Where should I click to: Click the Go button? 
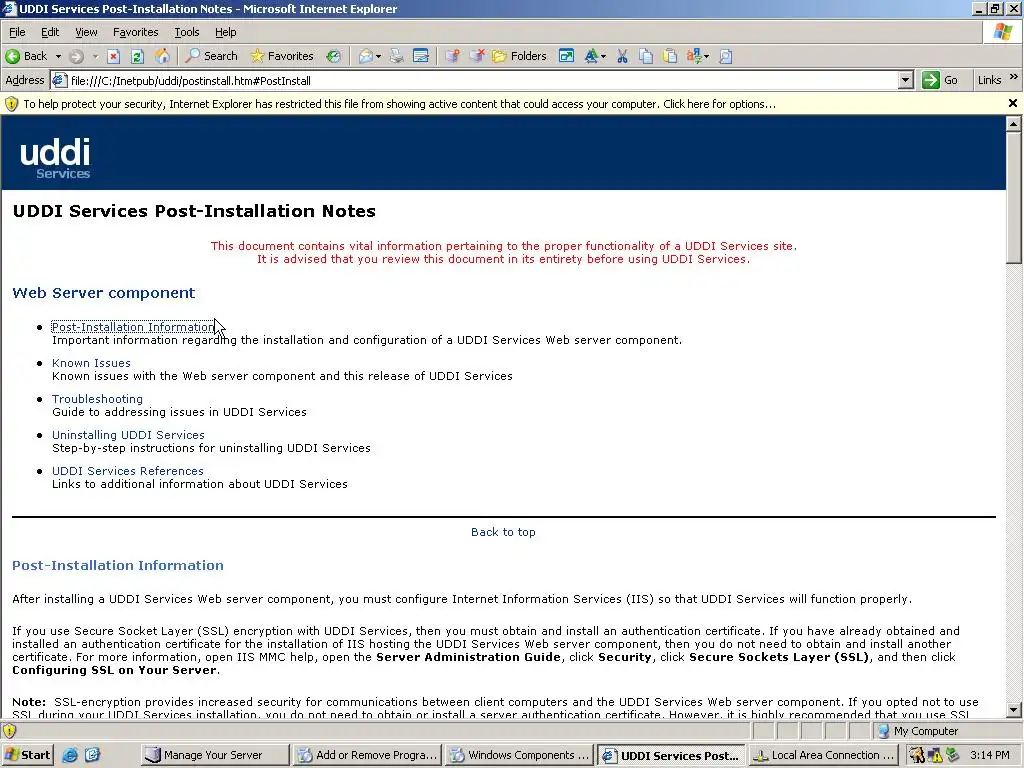[940, 80]
